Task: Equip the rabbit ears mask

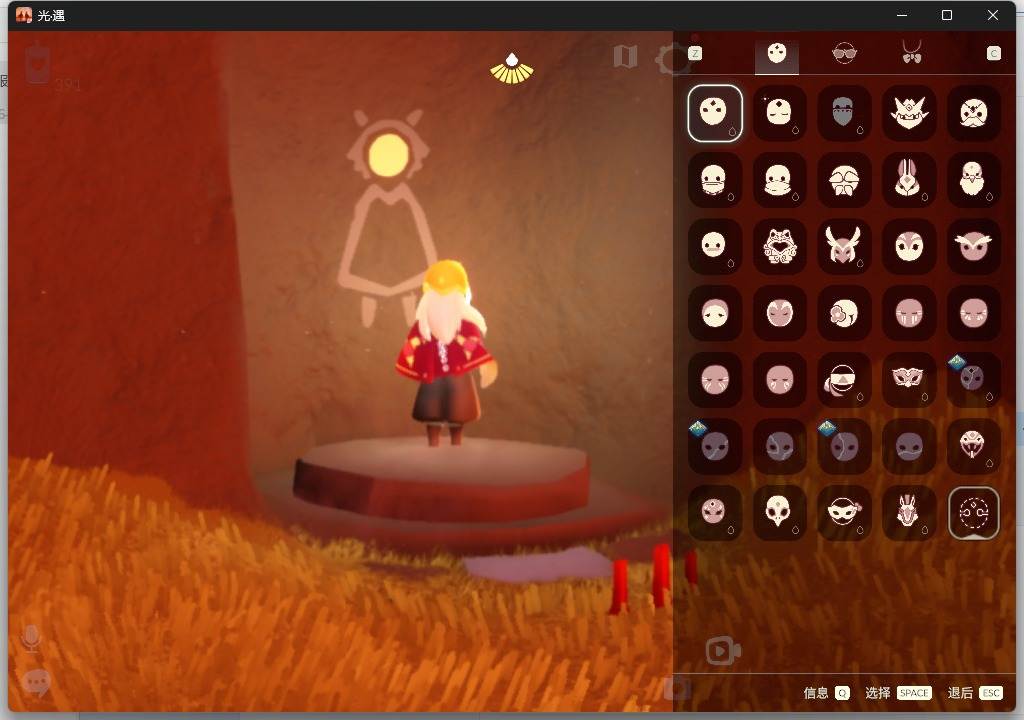Action: (908, 180)
